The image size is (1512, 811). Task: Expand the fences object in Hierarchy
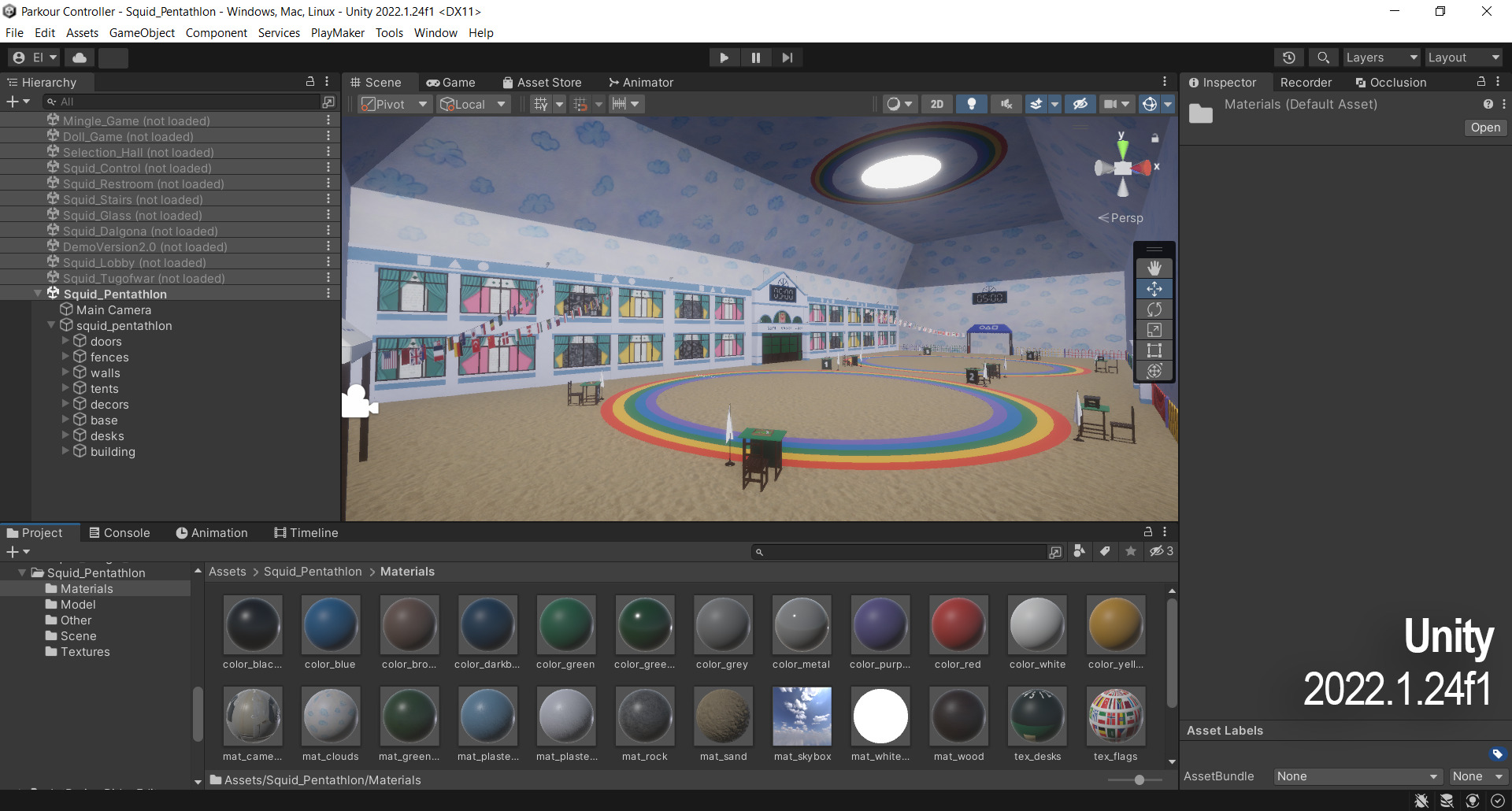tap(66, 357)
